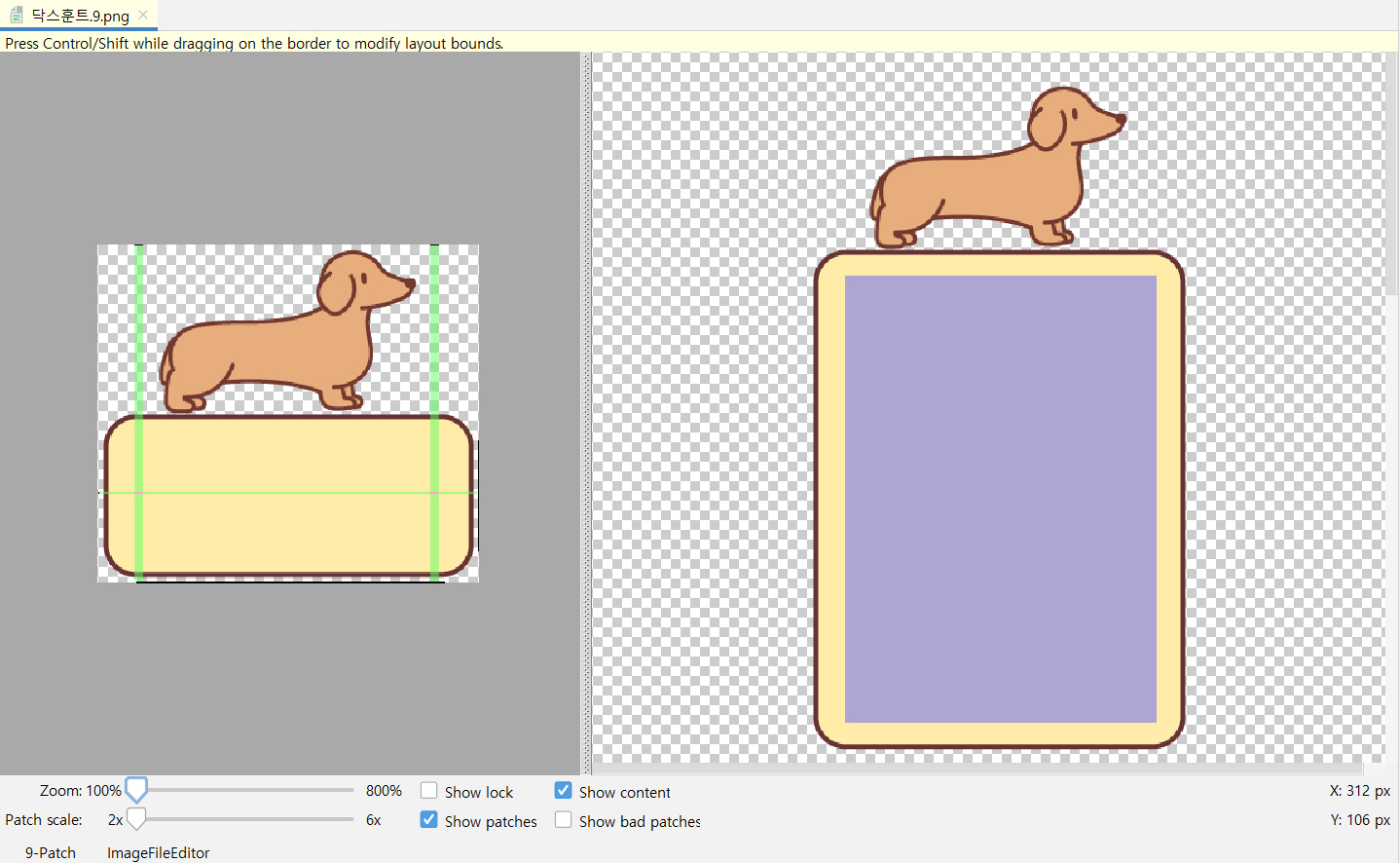The width and height of the screenshot is (1400, 863).
Task: Close the 닥스훈트.9.png editor tab
Action: (143, 15)
